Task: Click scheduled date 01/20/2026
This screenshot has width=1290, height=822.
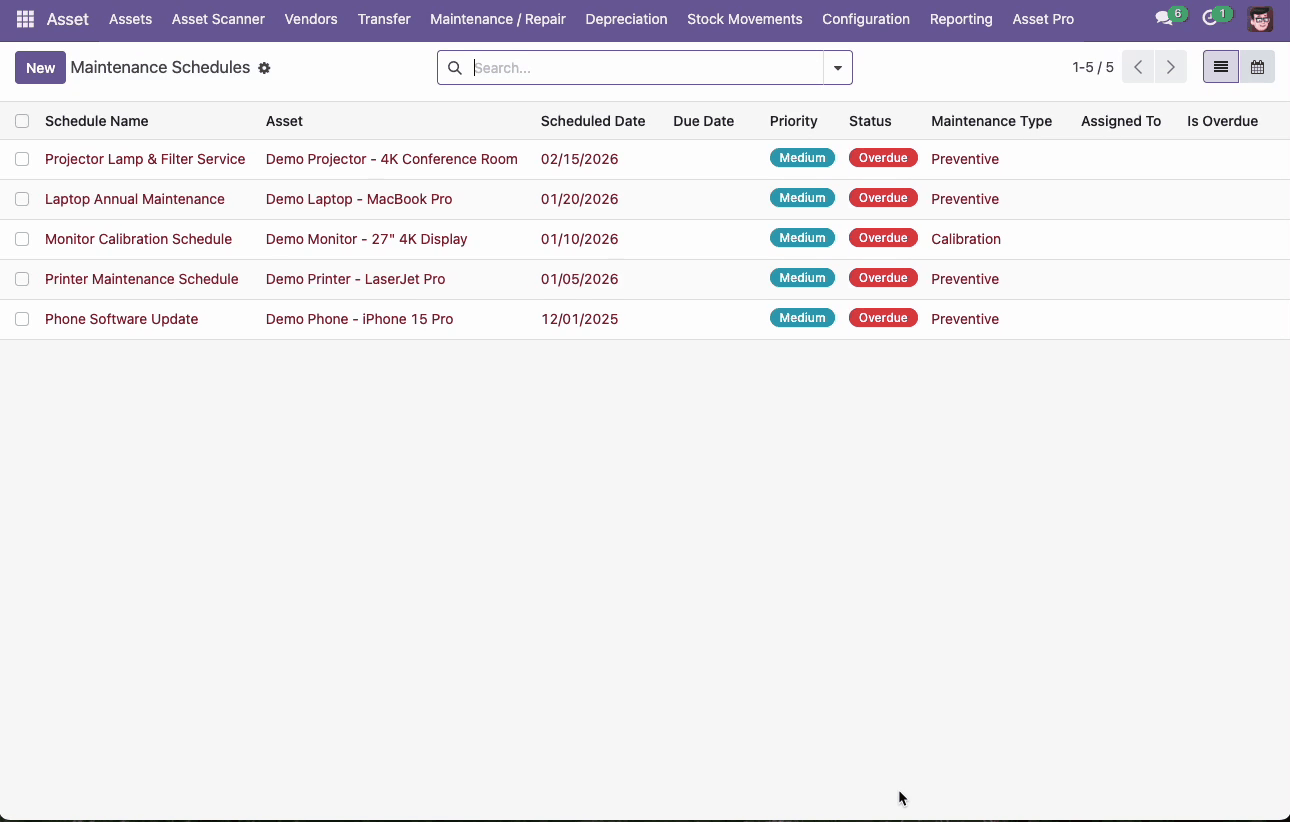Action: pos(580,199)
